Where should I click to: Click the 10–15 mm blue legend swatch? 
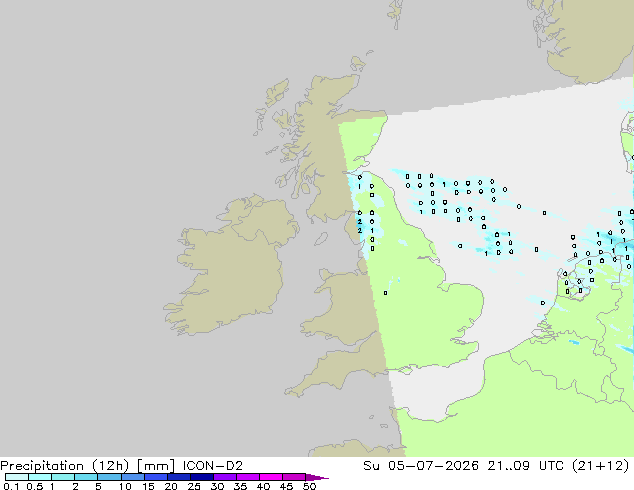tap(133, 477)
